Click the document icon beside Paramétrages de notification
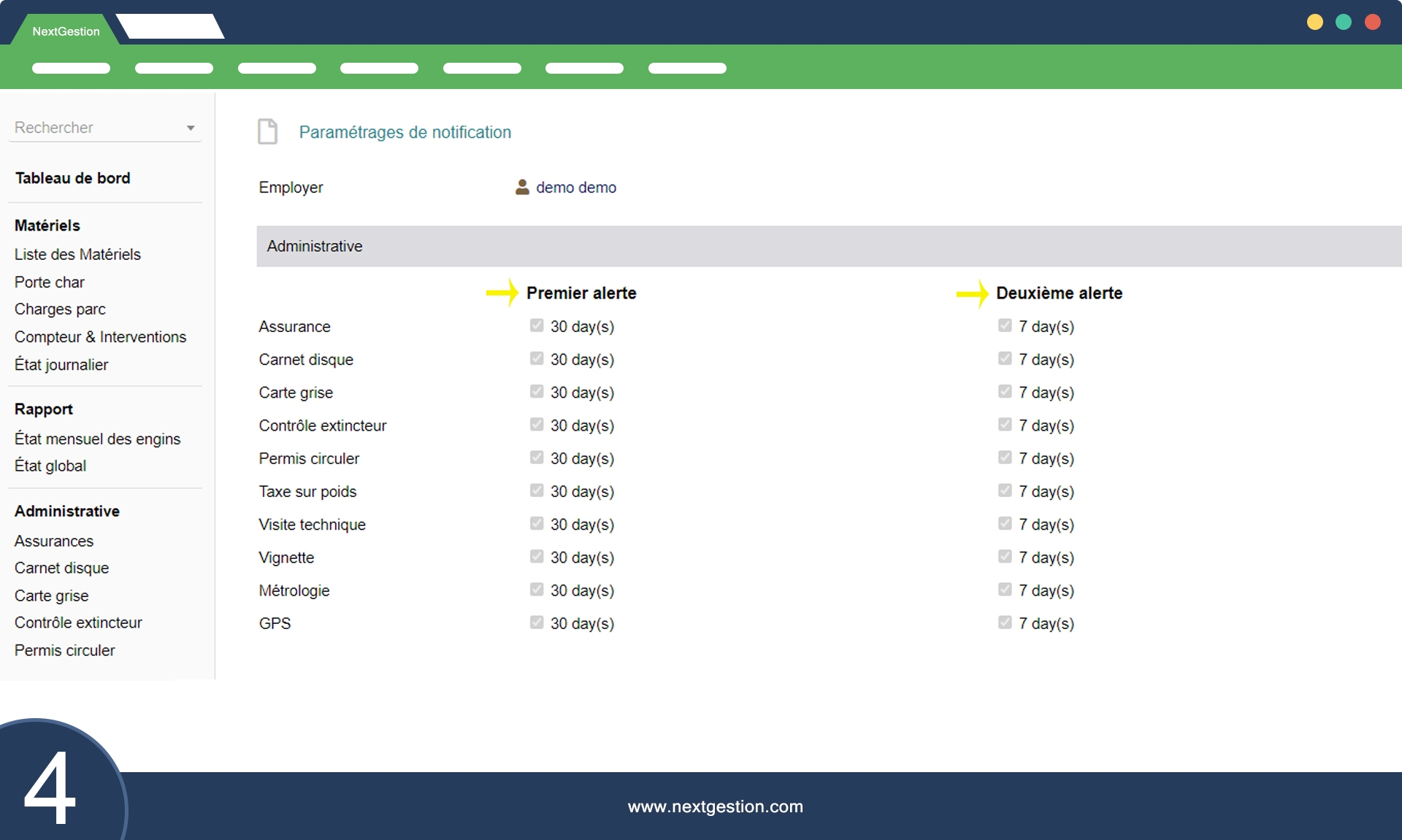The image size is (1402, 840). pyautogui.click(x=268, y=131)
